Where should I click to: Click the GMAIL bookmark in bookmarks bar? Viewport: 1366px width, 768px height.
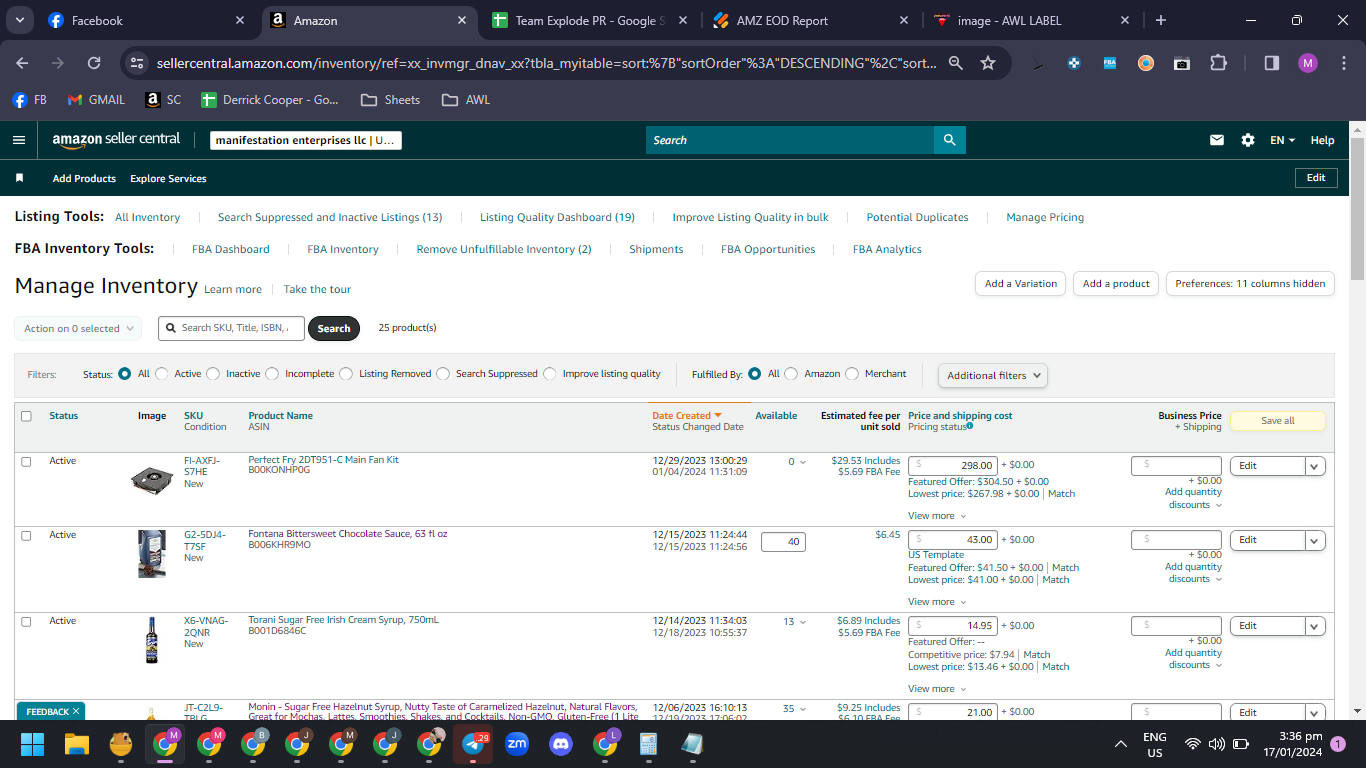[x=96, y=100]
